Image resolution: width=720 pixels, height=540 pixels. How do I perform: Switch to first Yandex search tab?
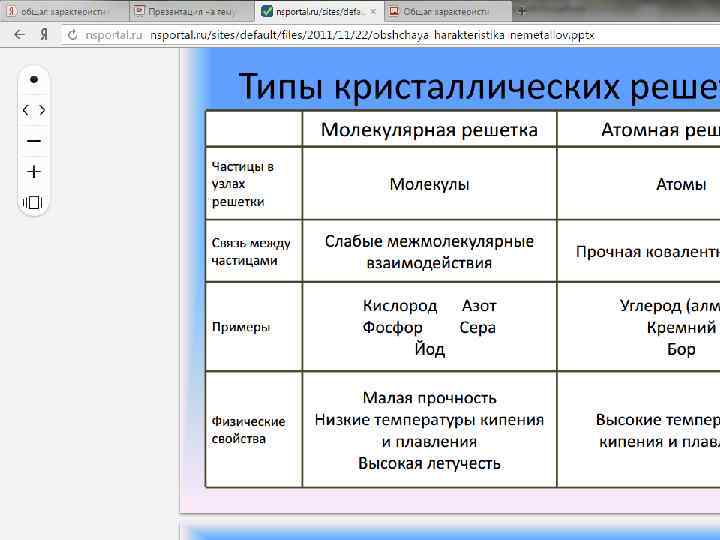pos(64,11)
